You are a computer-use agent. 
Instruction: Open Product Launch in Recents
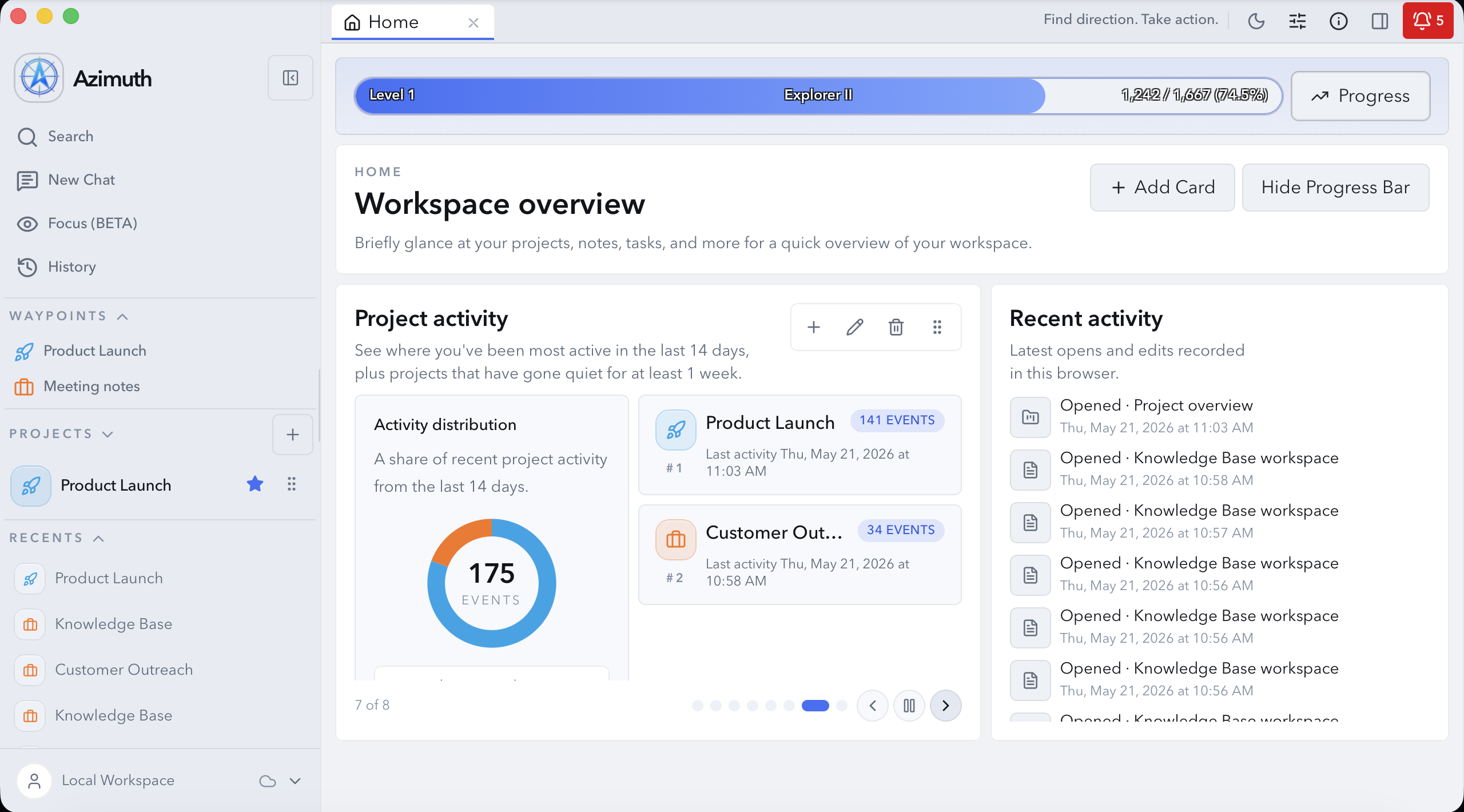160,579
